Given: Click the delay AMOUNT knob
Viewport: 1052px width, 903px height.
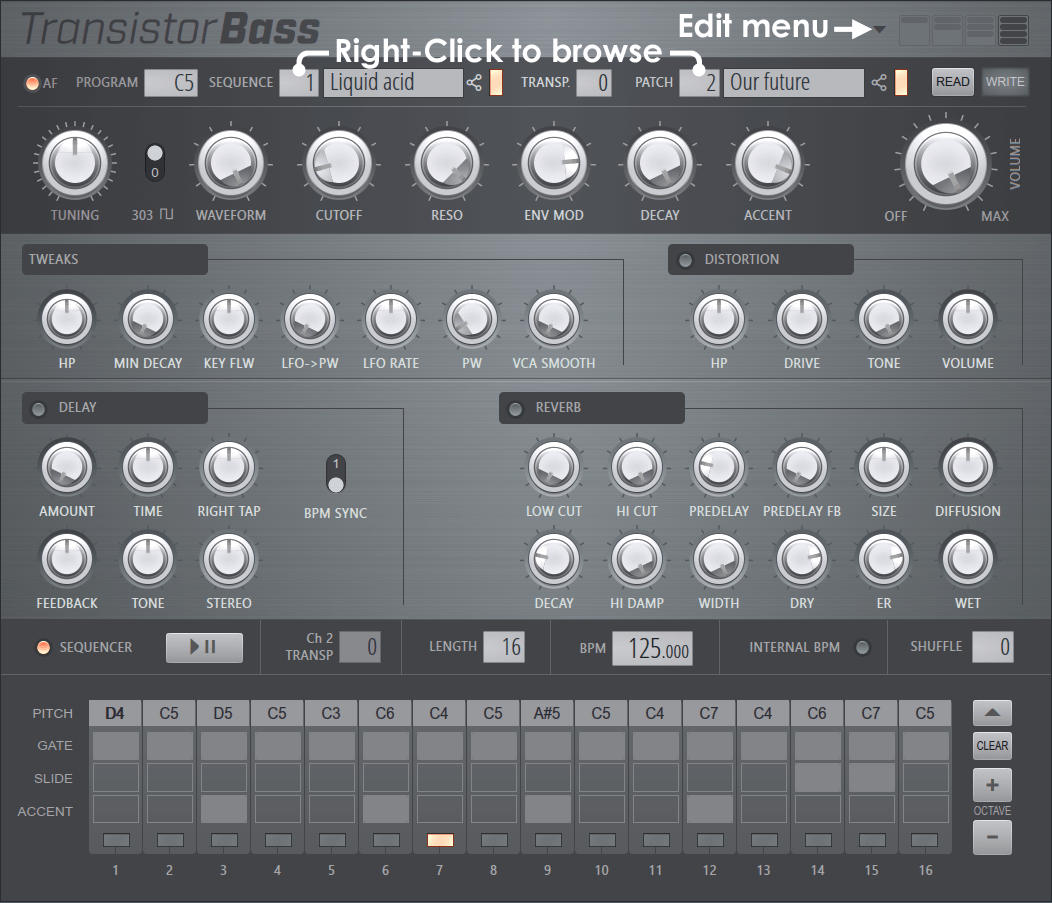Looking at the screenshot, I should pyautogui.click(x=67, y=467).
